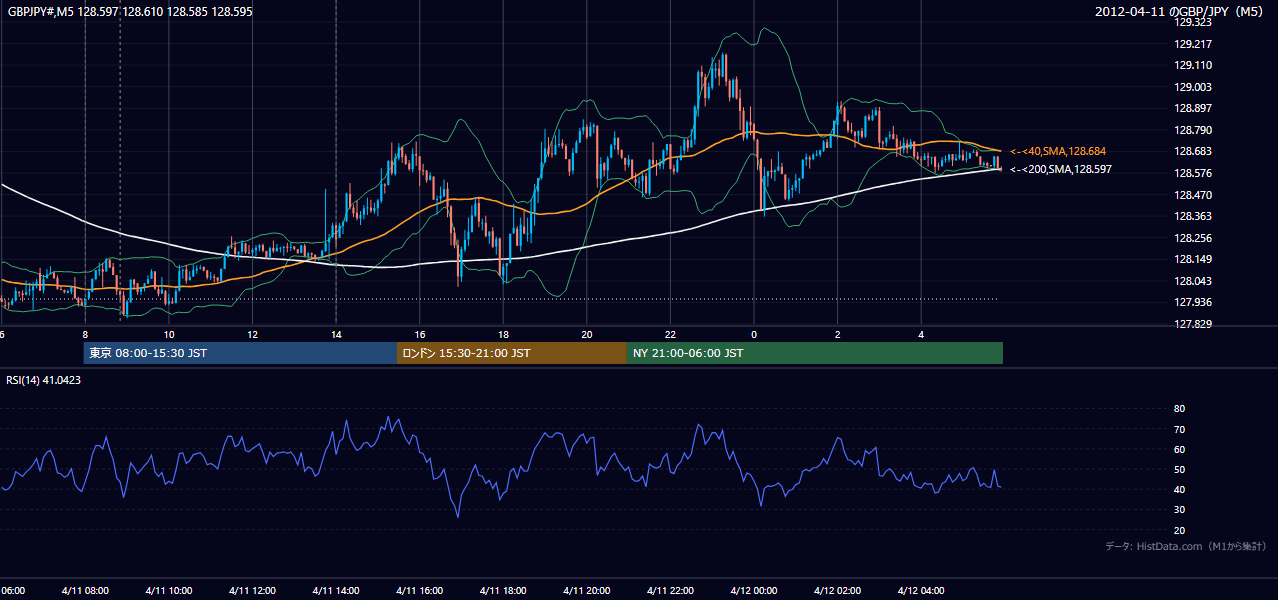Click price axis label 128.043

tap(1193, 281)
